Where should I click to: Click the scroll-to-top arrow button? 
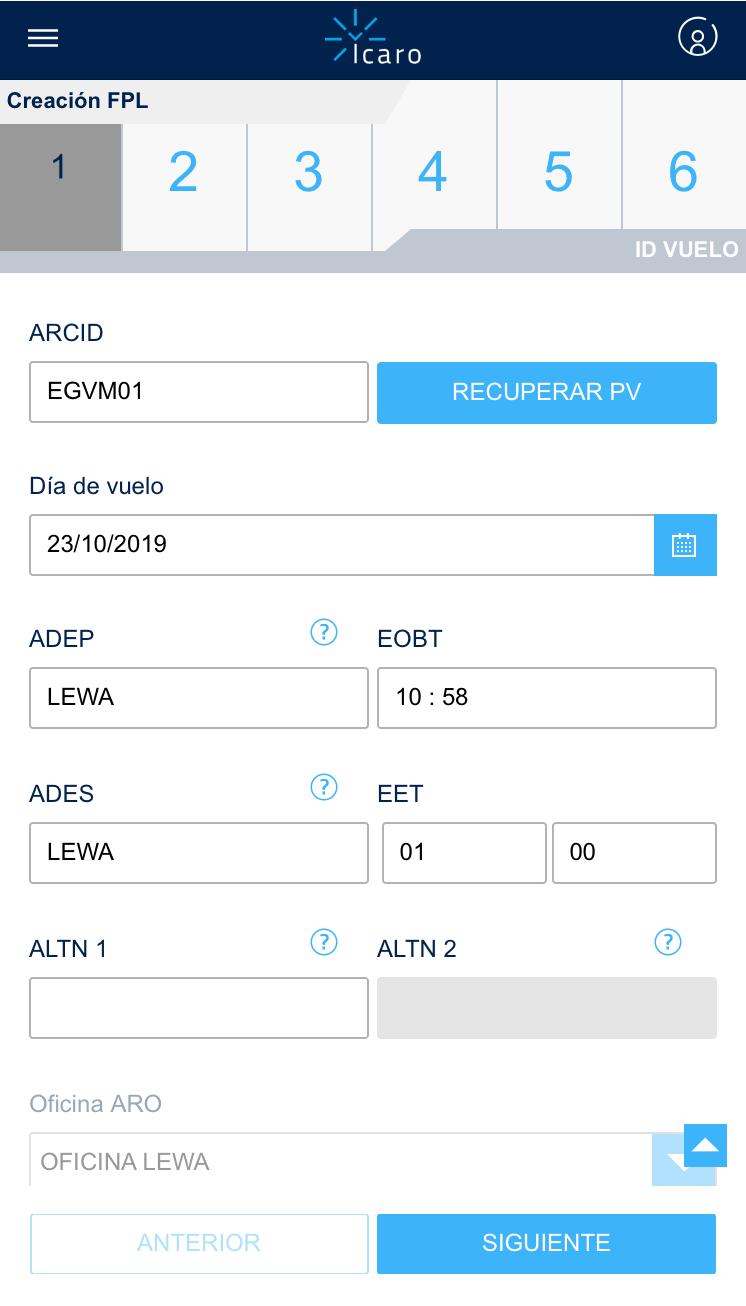coord(705,1145)
